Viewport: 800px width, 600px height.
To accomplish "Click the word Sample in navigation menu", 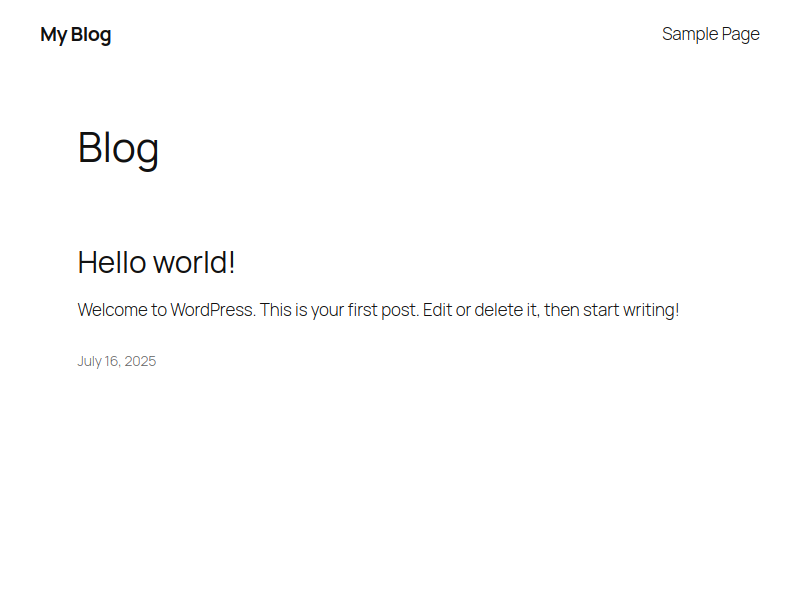I will [x=690, y=34].
